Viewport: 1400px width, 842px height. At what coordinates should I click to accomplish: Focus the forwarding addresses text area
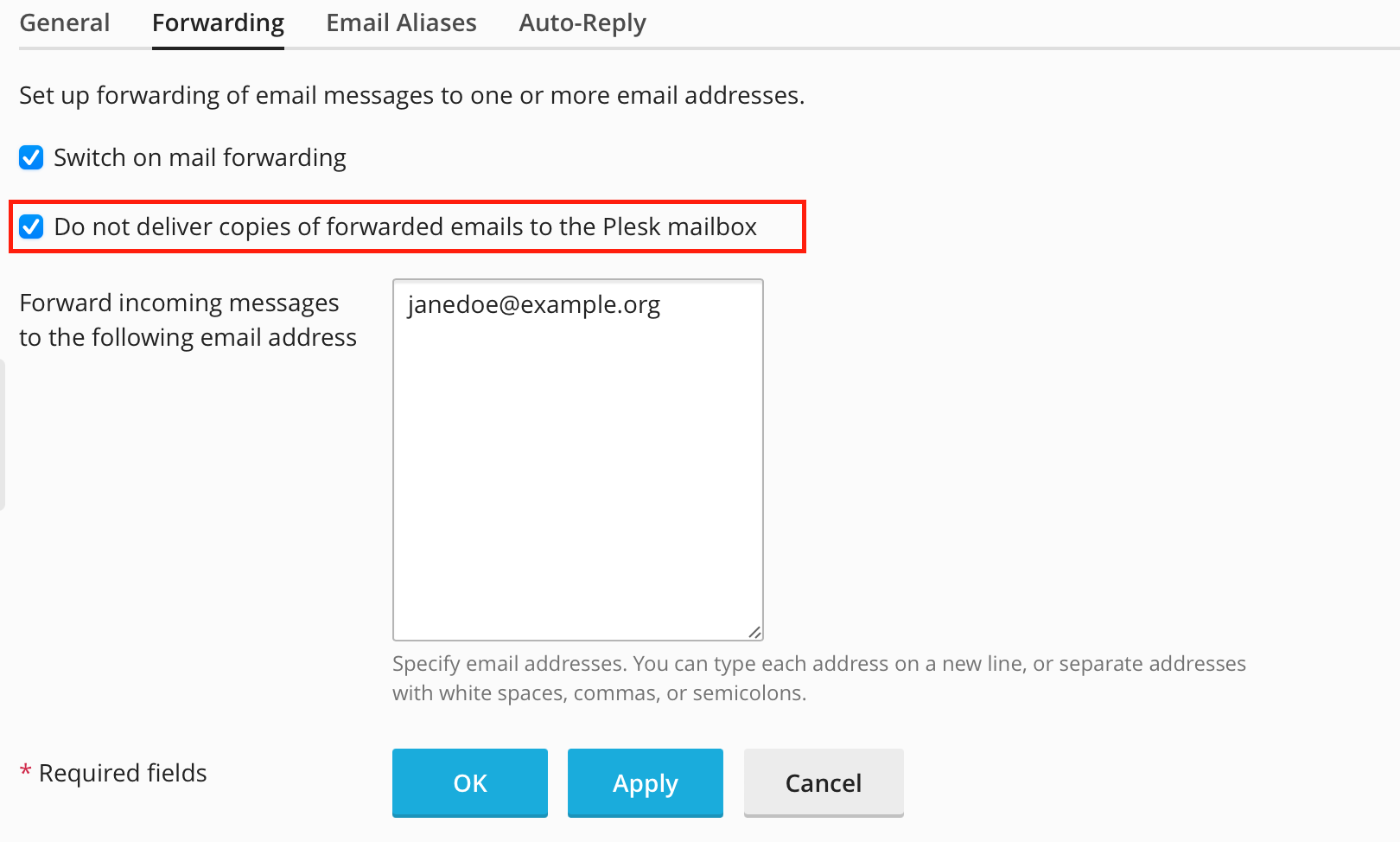(577, 475)
